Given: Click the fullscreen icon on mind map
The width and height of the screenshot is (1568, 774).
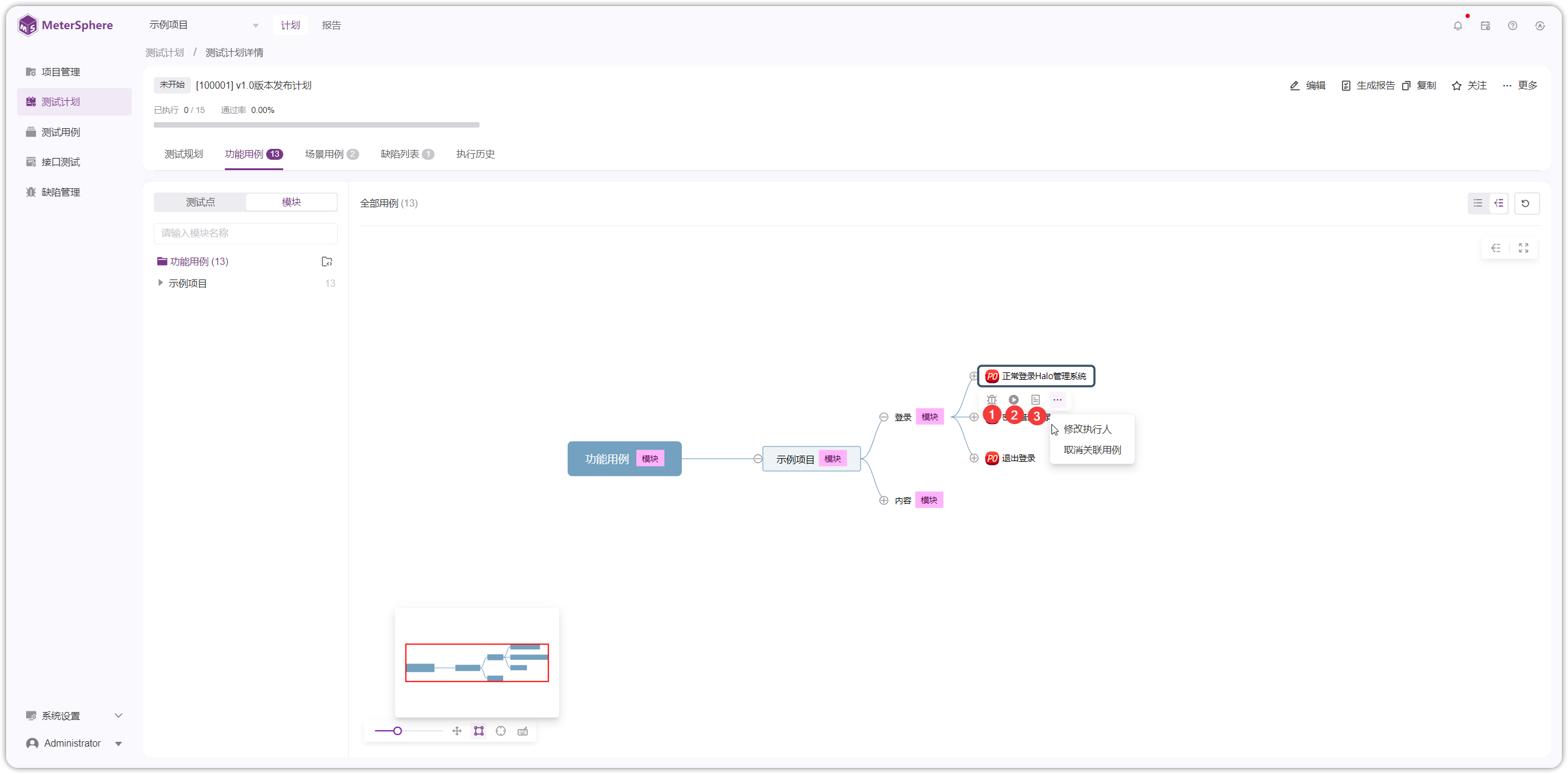Looking at the screenshot, I should (x=1523, y=248).
